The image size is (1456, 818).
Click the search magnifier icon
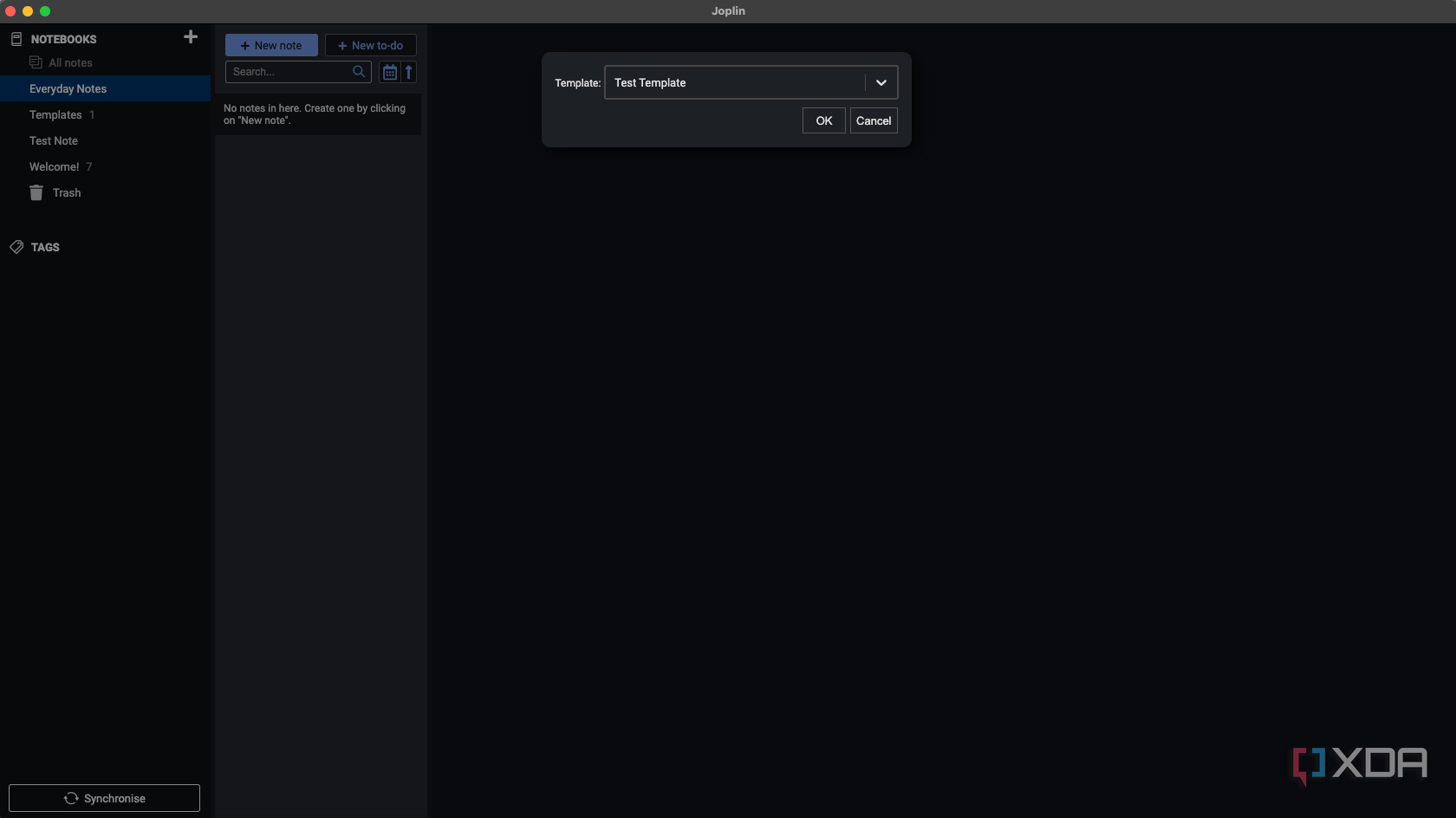pyautogui.click(x=359, y=72)
